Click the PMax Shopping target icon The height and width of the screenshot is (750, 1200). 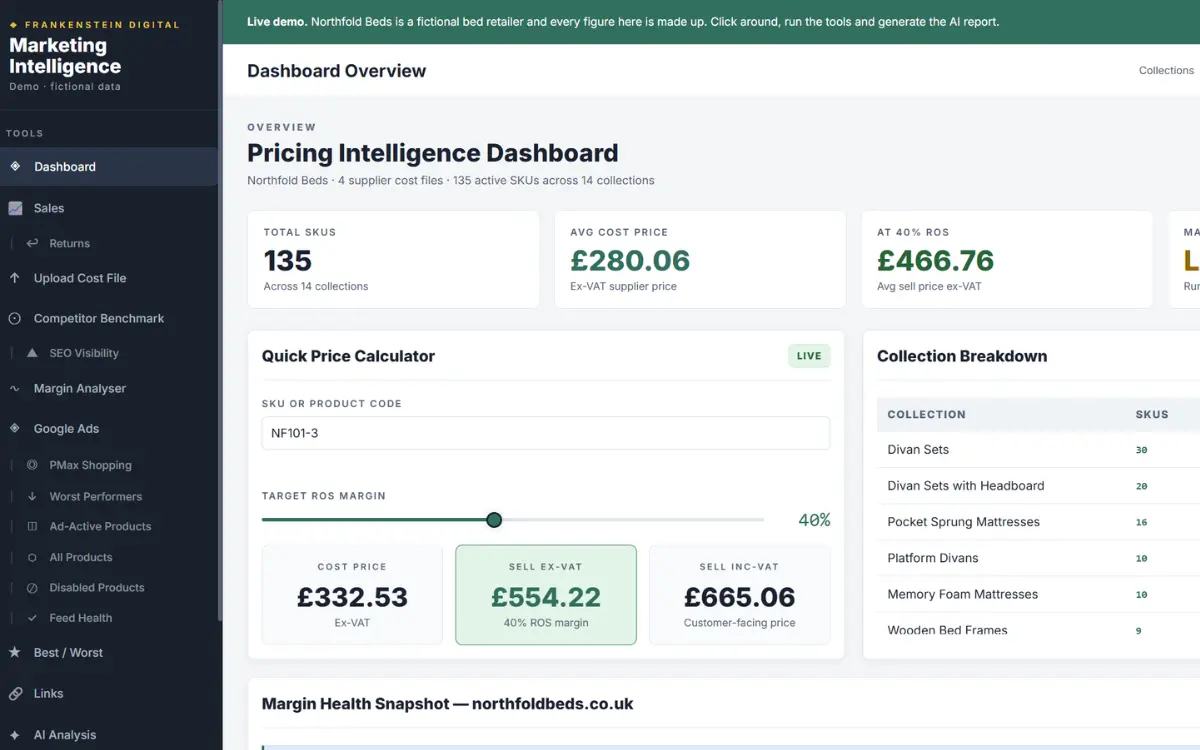point(32,465)
